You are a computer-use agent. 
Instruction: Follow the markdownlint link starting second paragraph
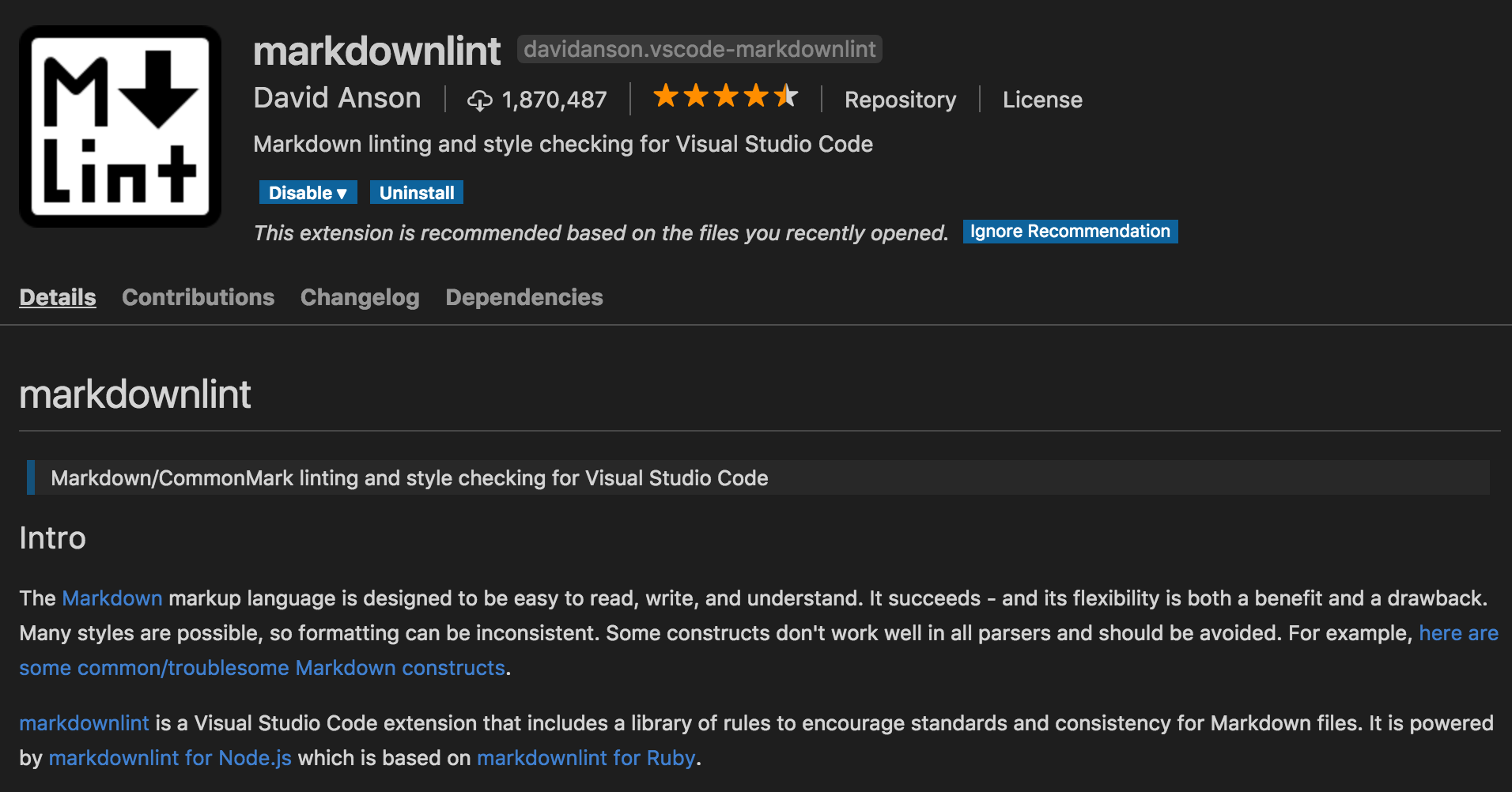coord(84,723)
